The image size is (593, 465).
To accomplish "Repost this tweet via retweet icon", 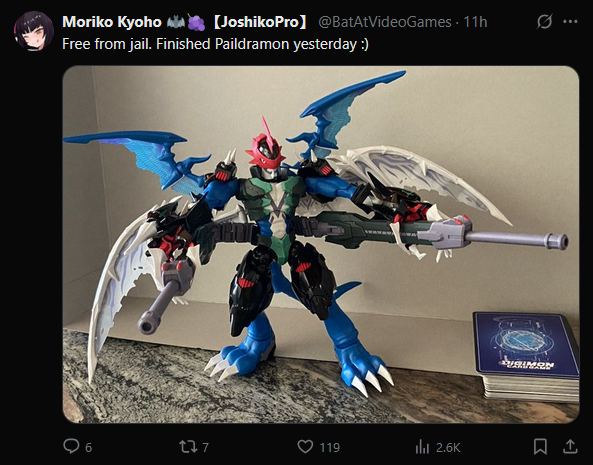I will 188,447.
